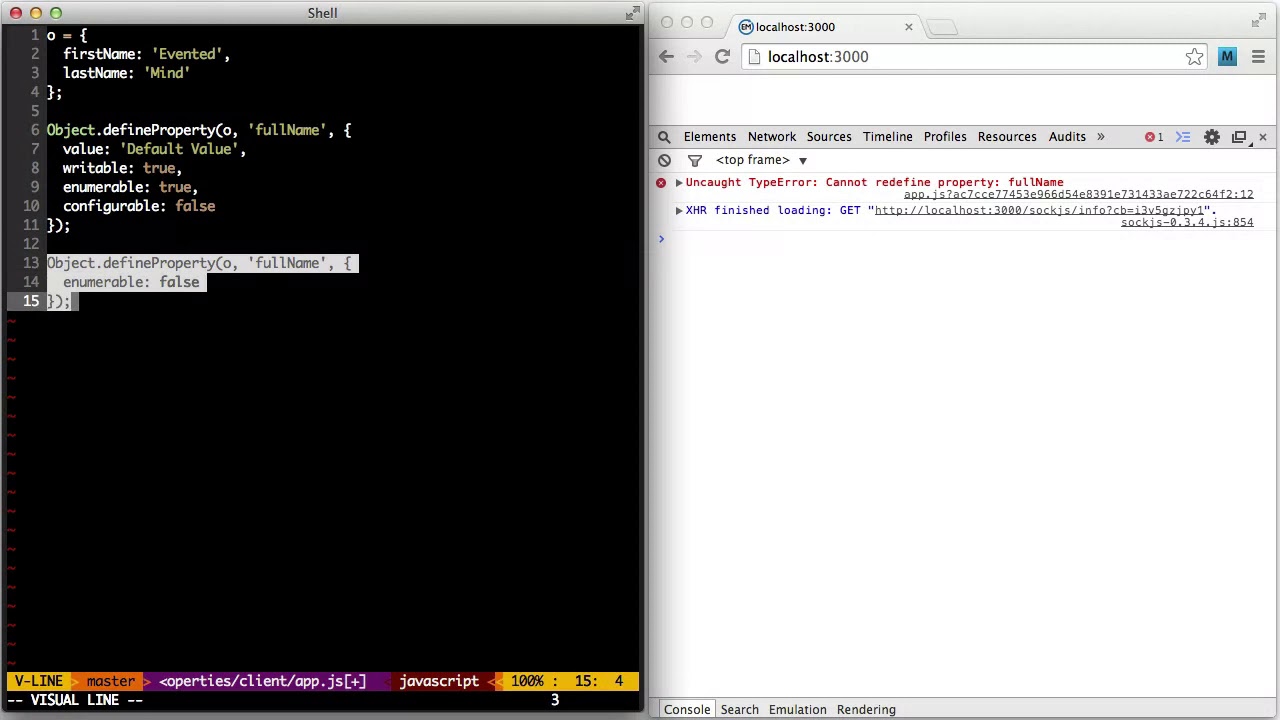
Task: Click the red error count indicator
Action: point(1154,137)
